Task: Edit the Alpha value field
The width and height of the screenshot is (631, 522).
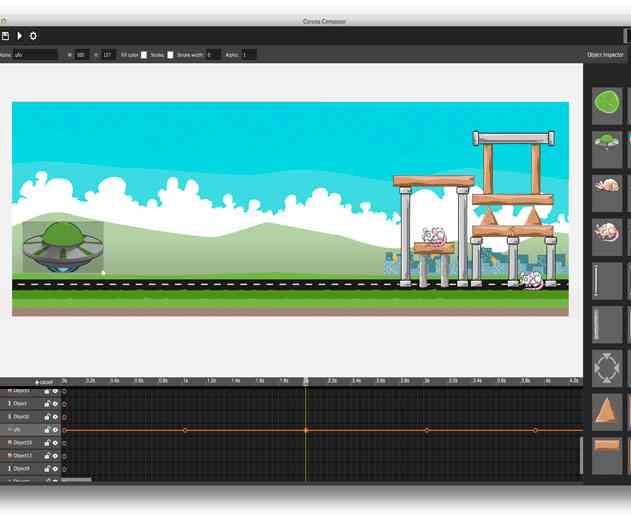Action: point(249,54)
